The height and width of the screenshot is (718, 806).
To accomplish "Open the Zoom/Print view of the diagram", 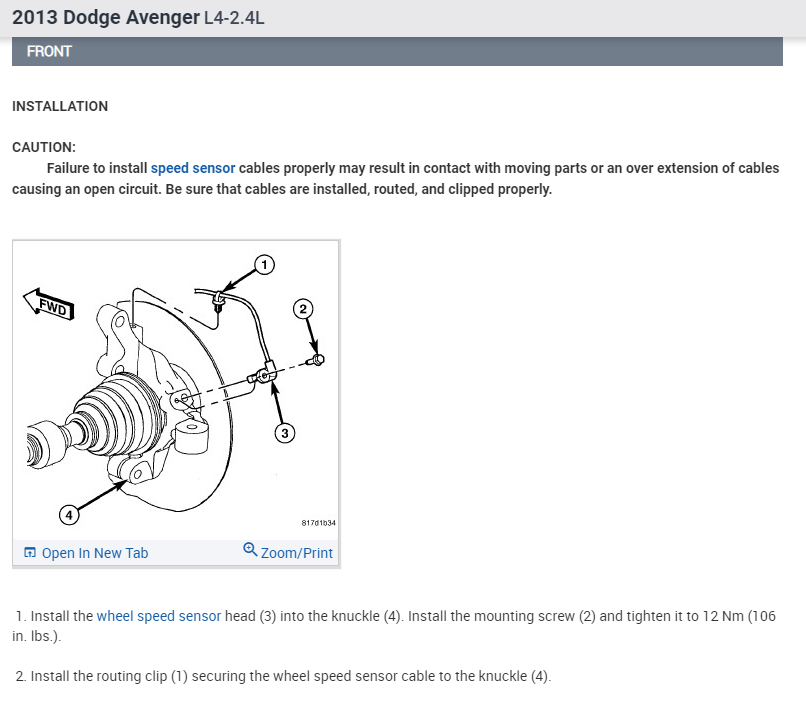I will click(x=297, y=553).
